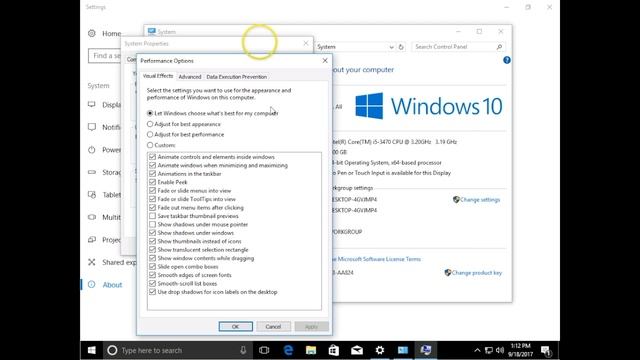Click the Notifications icon in Settings sidebar
The width and height of the screenshot is (640, 360).
tap(92, 127)
